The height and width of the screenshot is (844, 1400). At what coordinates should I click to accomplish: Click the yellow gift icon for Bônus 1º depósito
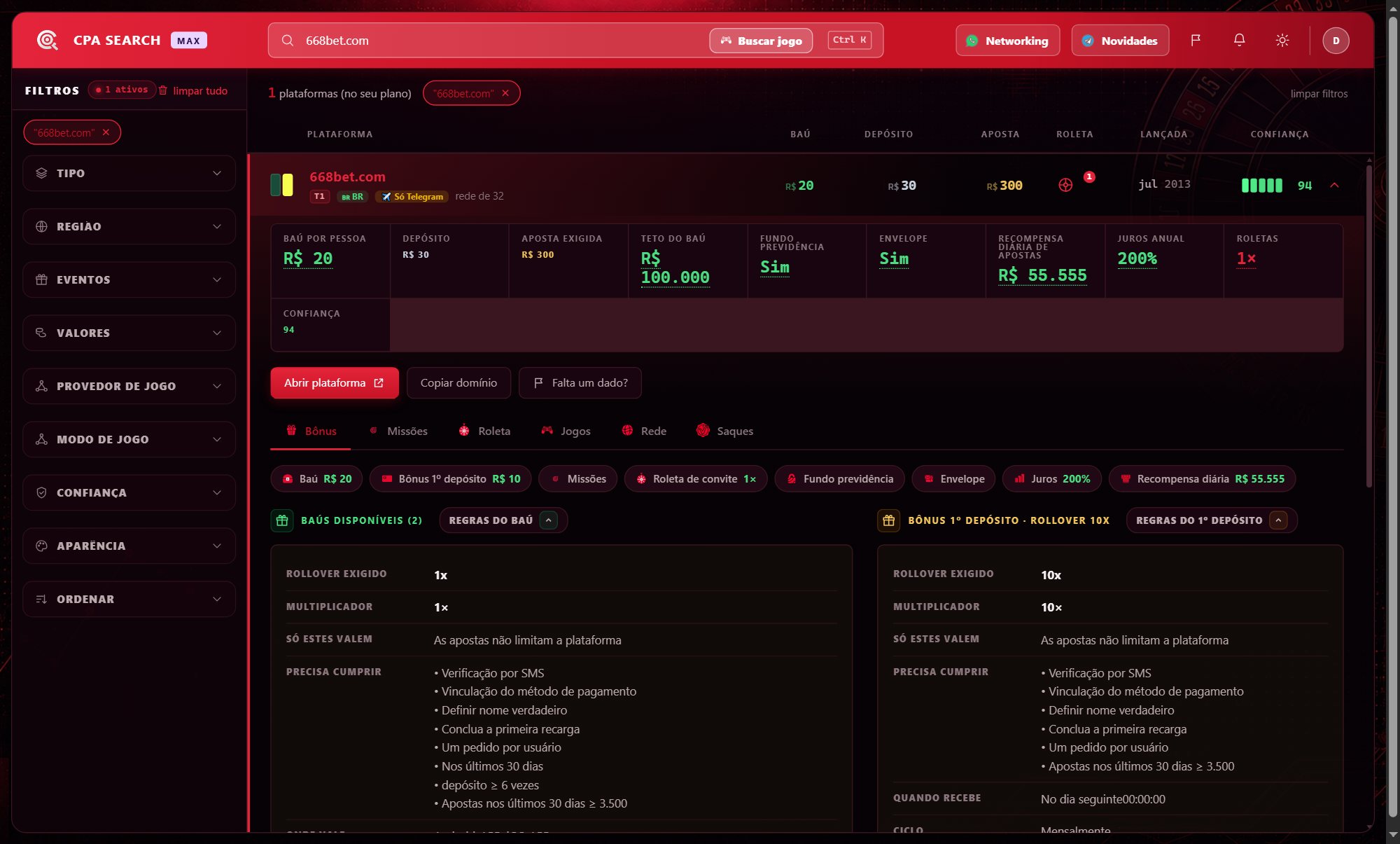[889, 520]
